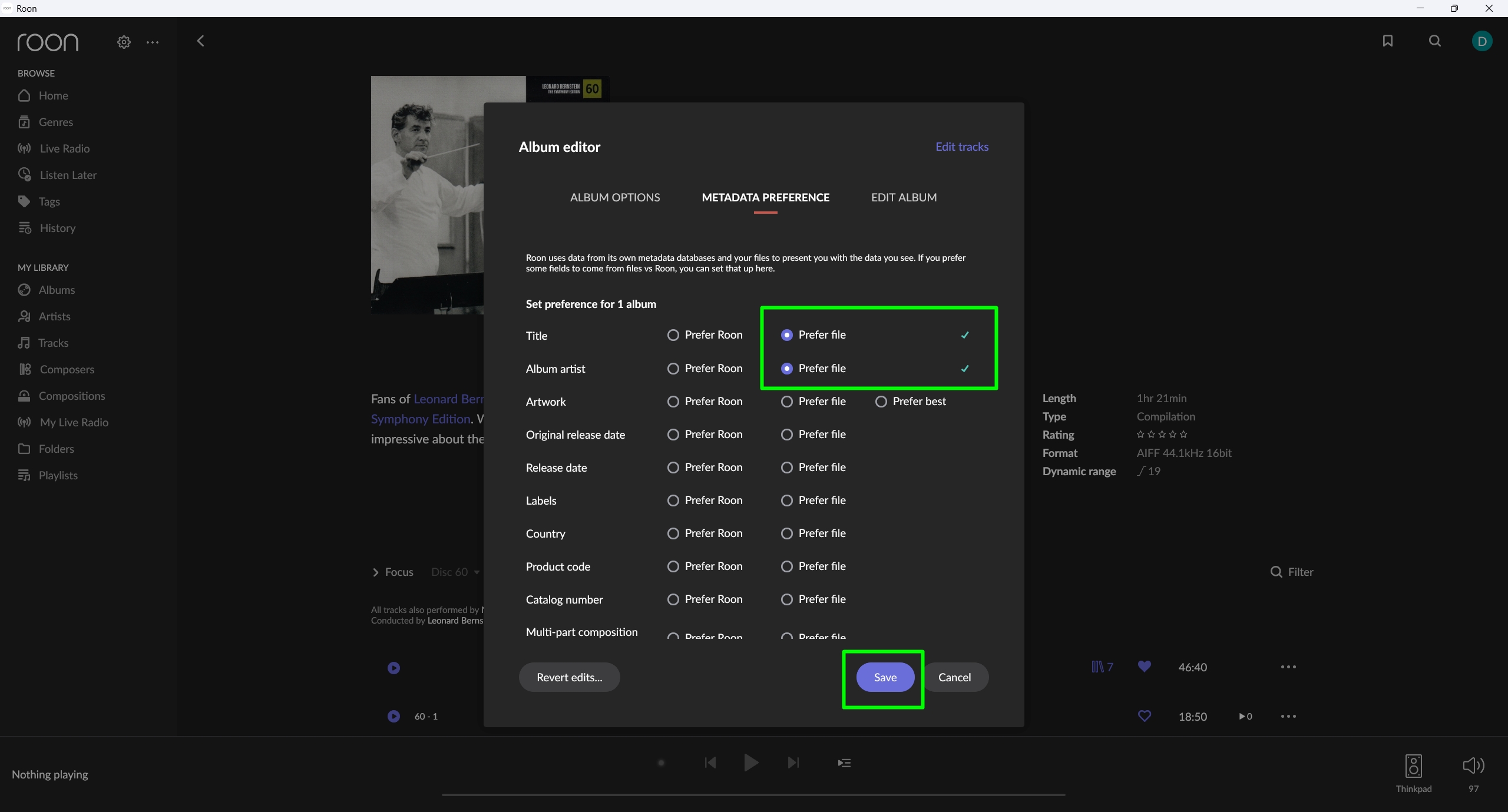Switch to the ALBUM OPTIONS tab
Image resolution: width=1508 pixels, height=812 pixels.
615,198
